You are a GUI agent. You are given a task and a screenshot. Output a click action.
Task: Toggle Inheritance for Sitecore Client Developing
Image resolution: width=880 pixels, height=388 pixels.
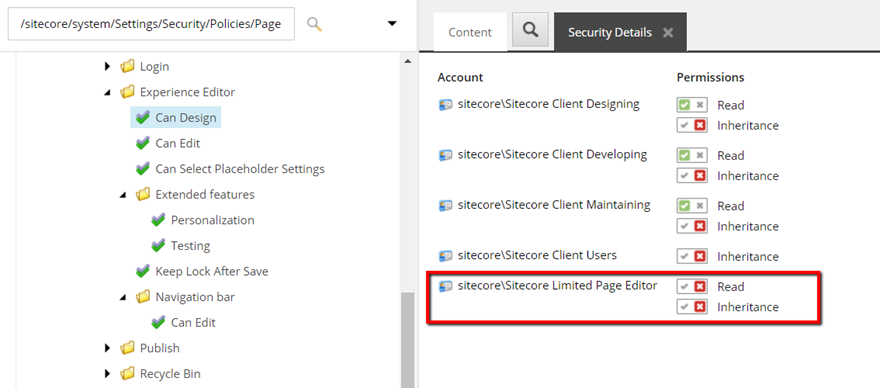pos(691,176)
